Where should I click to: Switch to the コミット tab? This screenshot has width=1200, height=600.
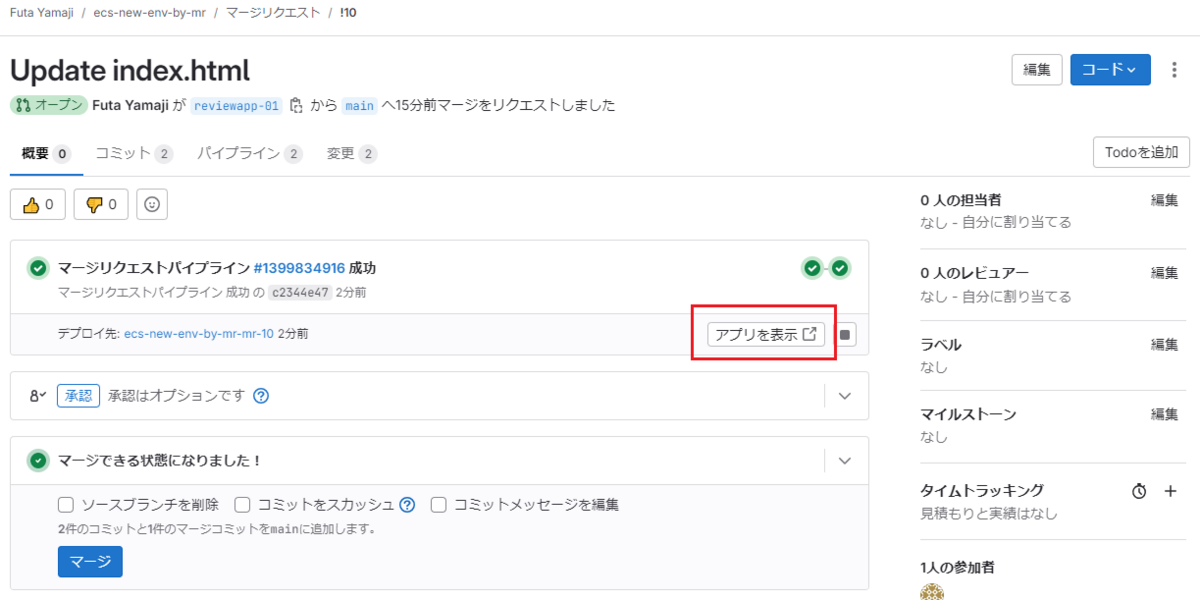pyautogui.click(x=134, y=154)
